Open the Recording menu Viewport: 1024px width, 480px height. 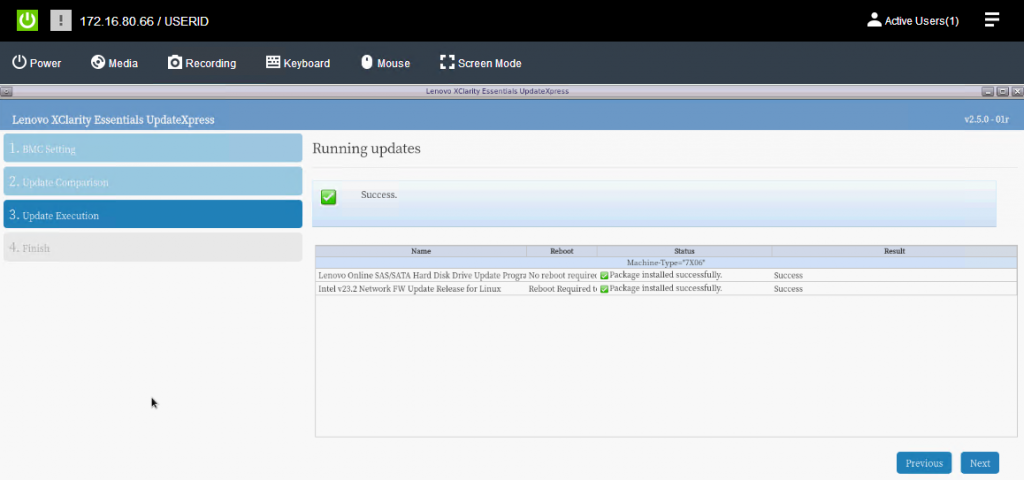pyautogui.click(x=202, y=63)
